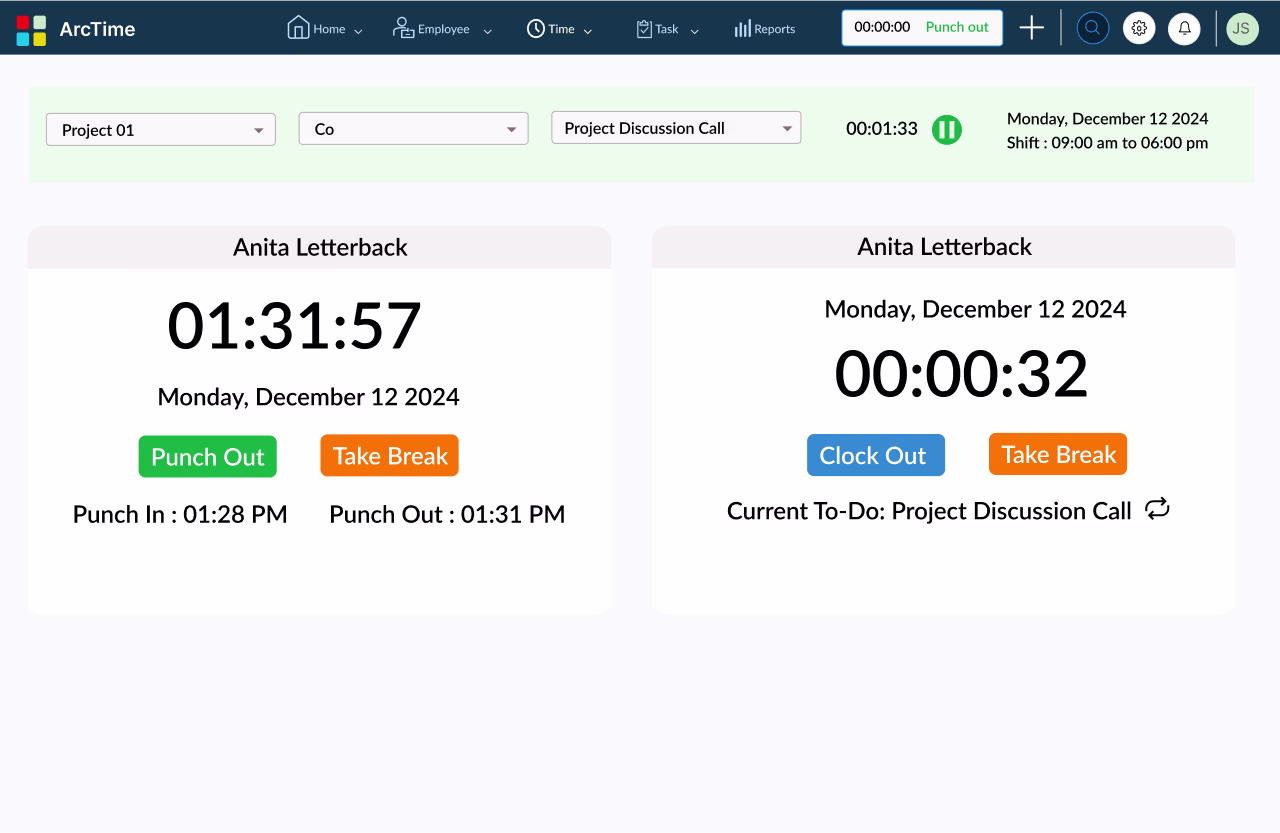Click Take Break beside Punch Out

390,456
